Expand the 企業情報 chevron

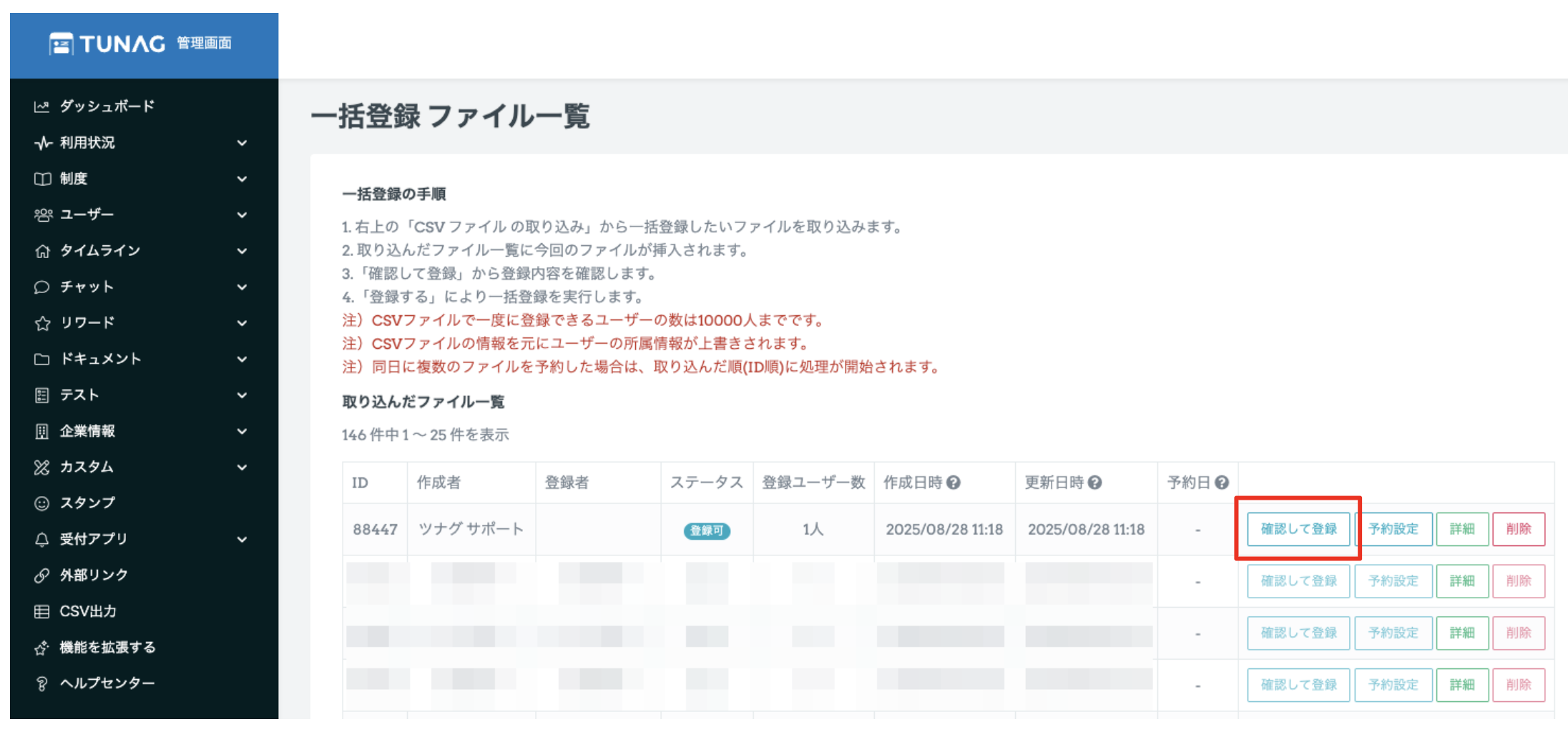(242, 431)
